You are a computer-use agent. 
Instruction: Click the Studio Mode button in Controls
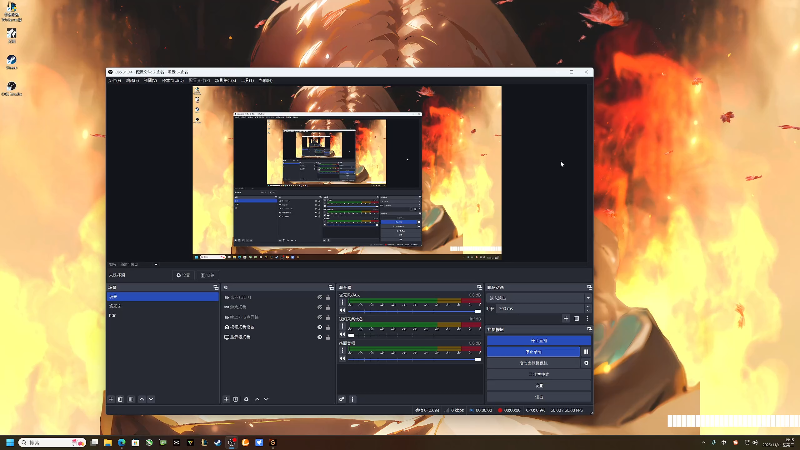(539, 374)
